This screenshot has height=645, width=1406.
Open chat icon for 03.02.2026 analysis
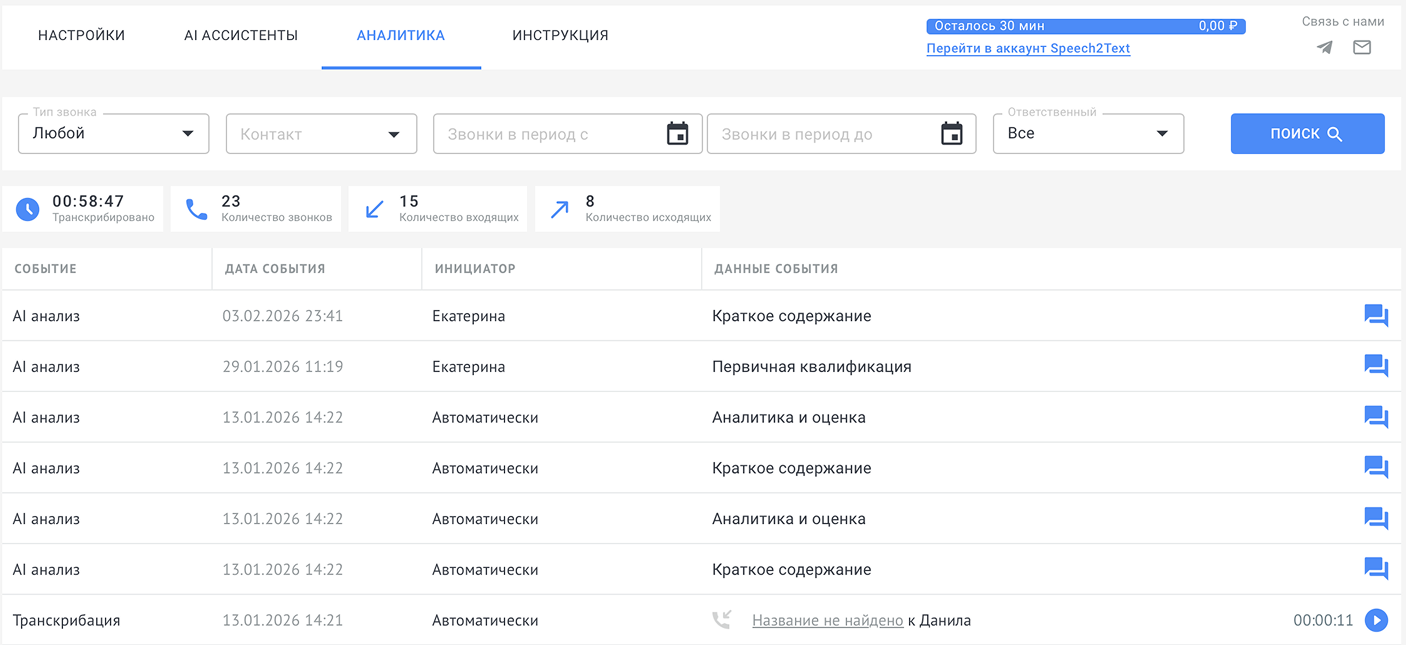[1376, 316]
